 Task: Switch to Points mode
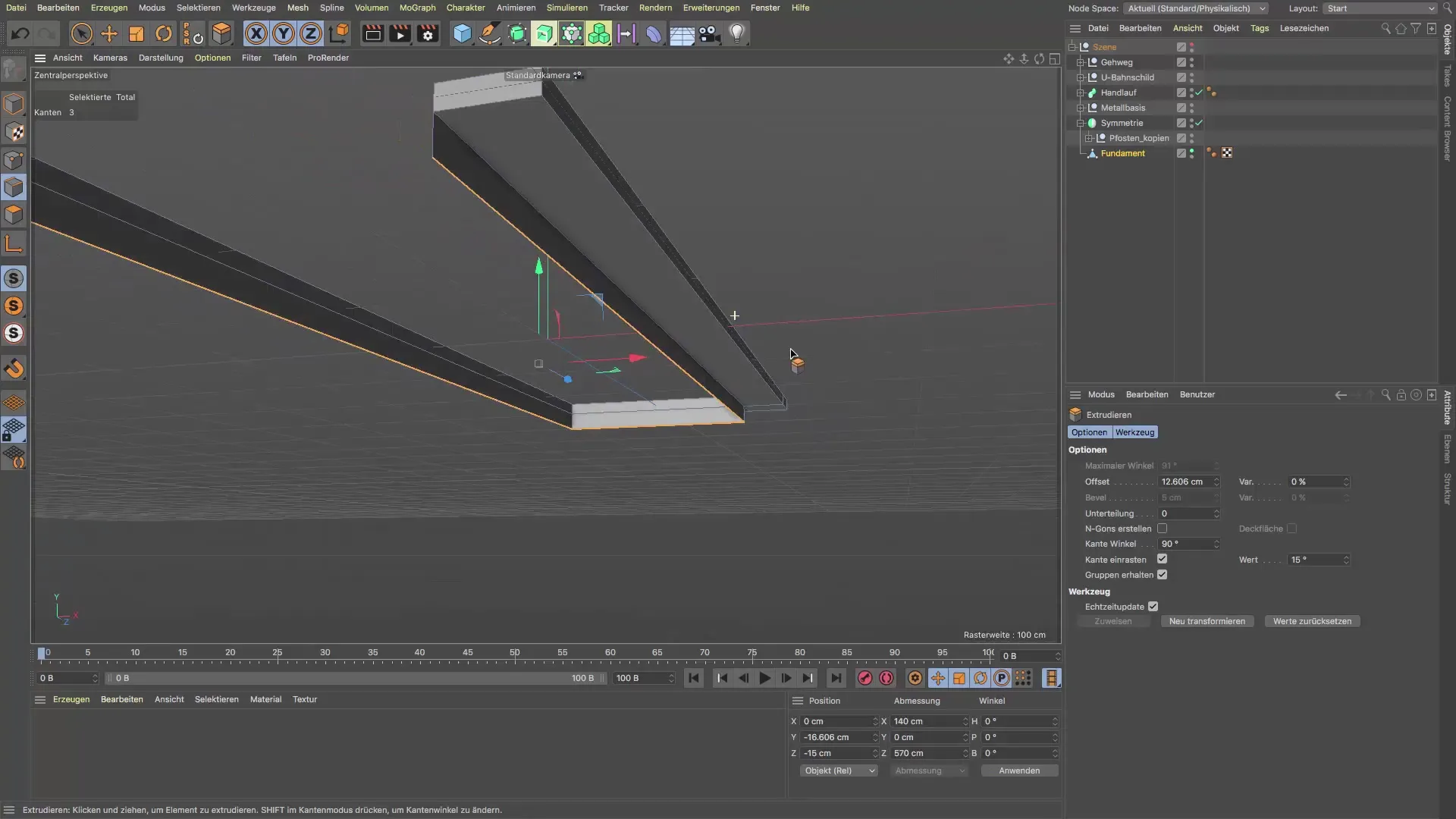tap(14, 160)
